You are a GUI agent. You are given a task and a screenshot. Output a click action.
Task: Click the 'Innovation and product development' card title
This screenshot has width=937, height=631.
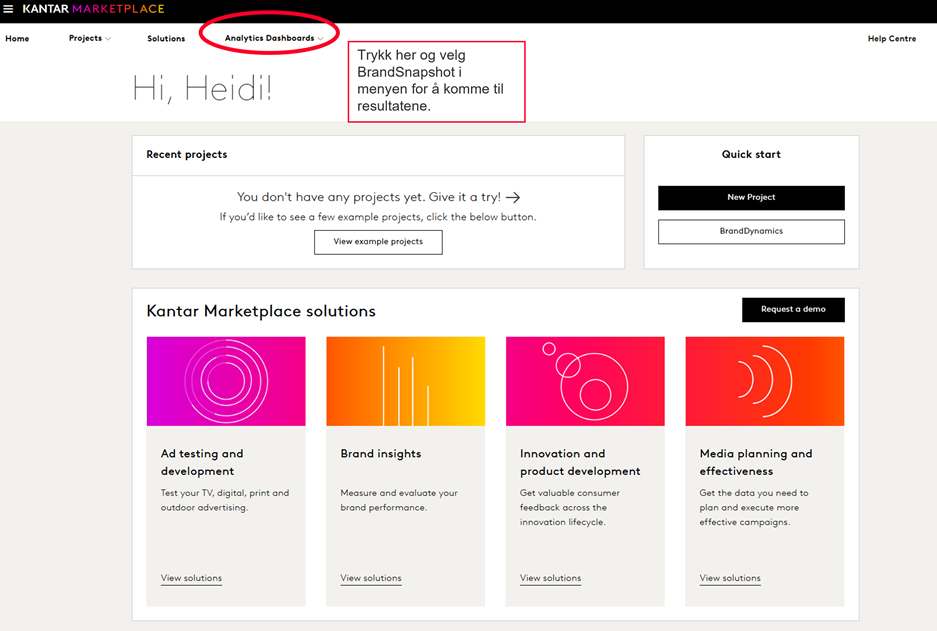pos(580,462)
